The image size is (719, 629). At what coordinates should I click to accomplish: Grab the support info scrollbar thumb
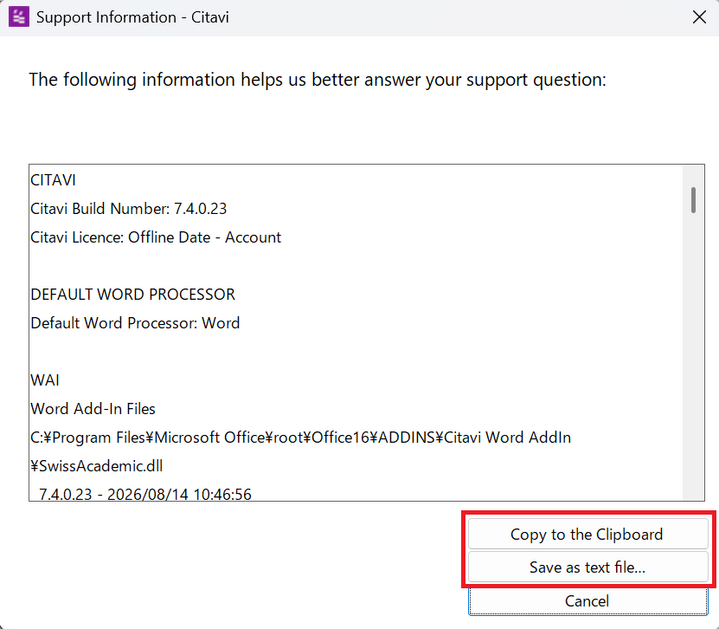[x=693, y=200]
